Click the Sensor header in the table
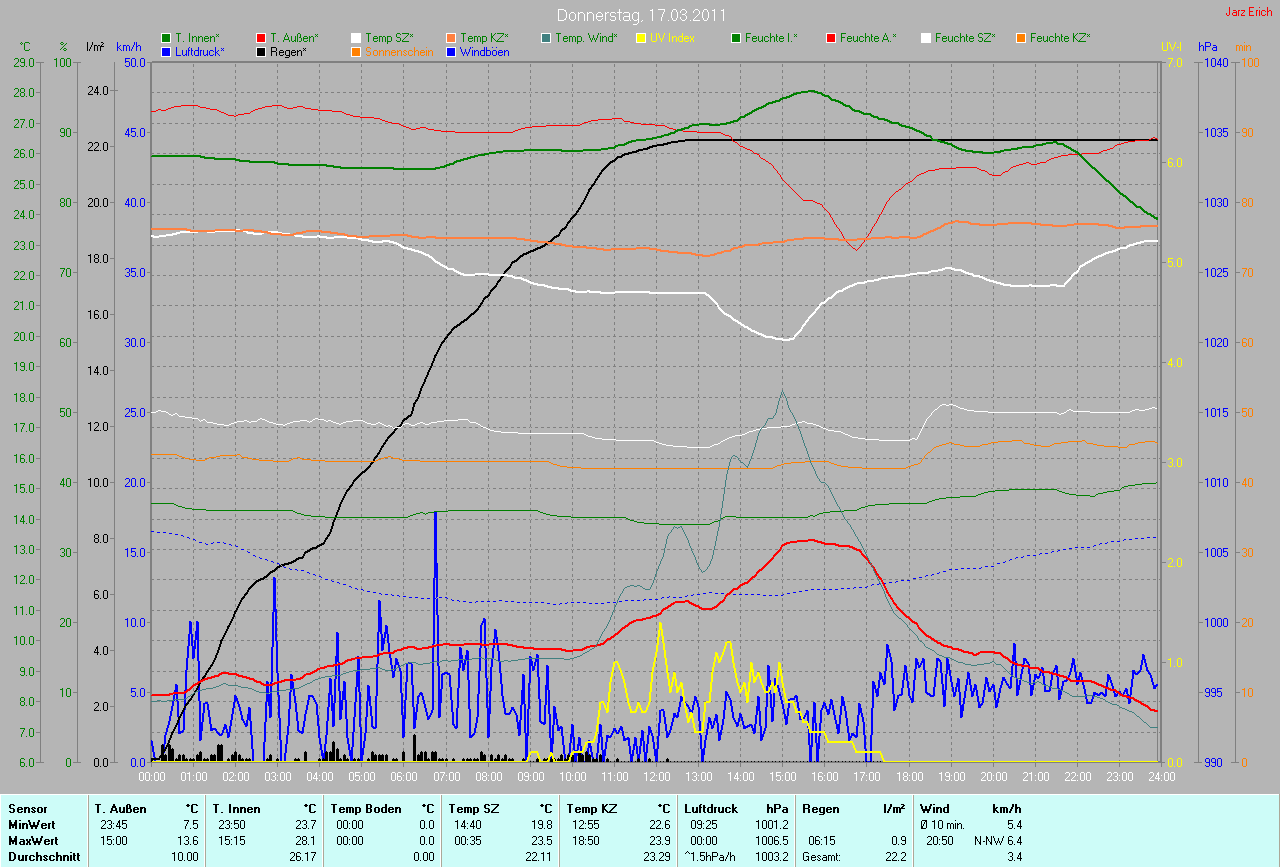Viewport: 1280px width, 867px height. click(27, 809)
